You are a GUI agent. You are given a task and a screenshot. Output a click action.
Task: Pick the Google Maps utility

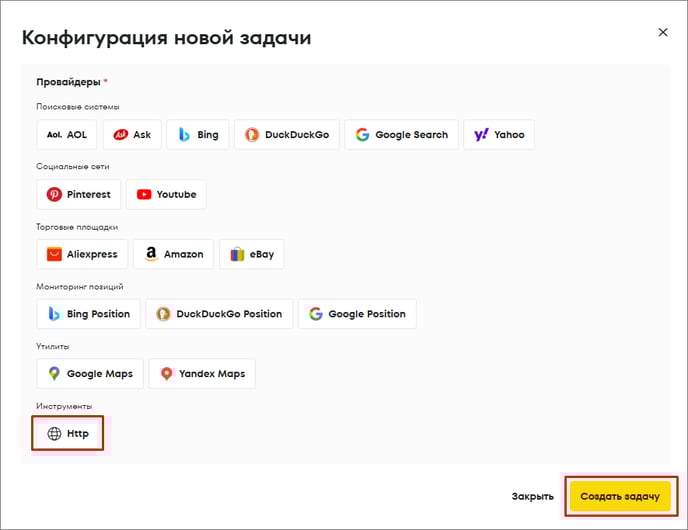(x=90, y=374)
